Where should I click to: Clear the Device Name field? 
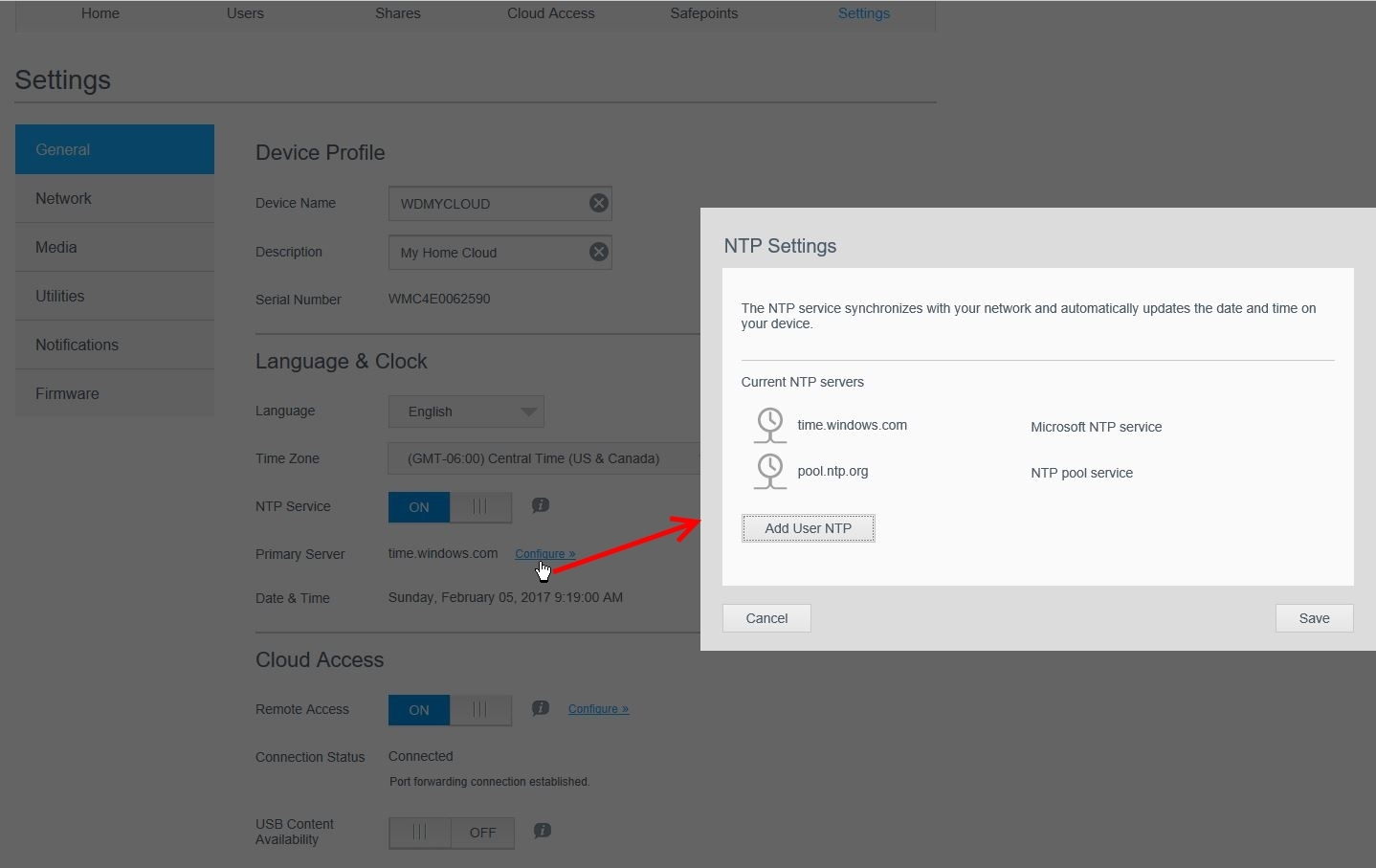[598, 203]
